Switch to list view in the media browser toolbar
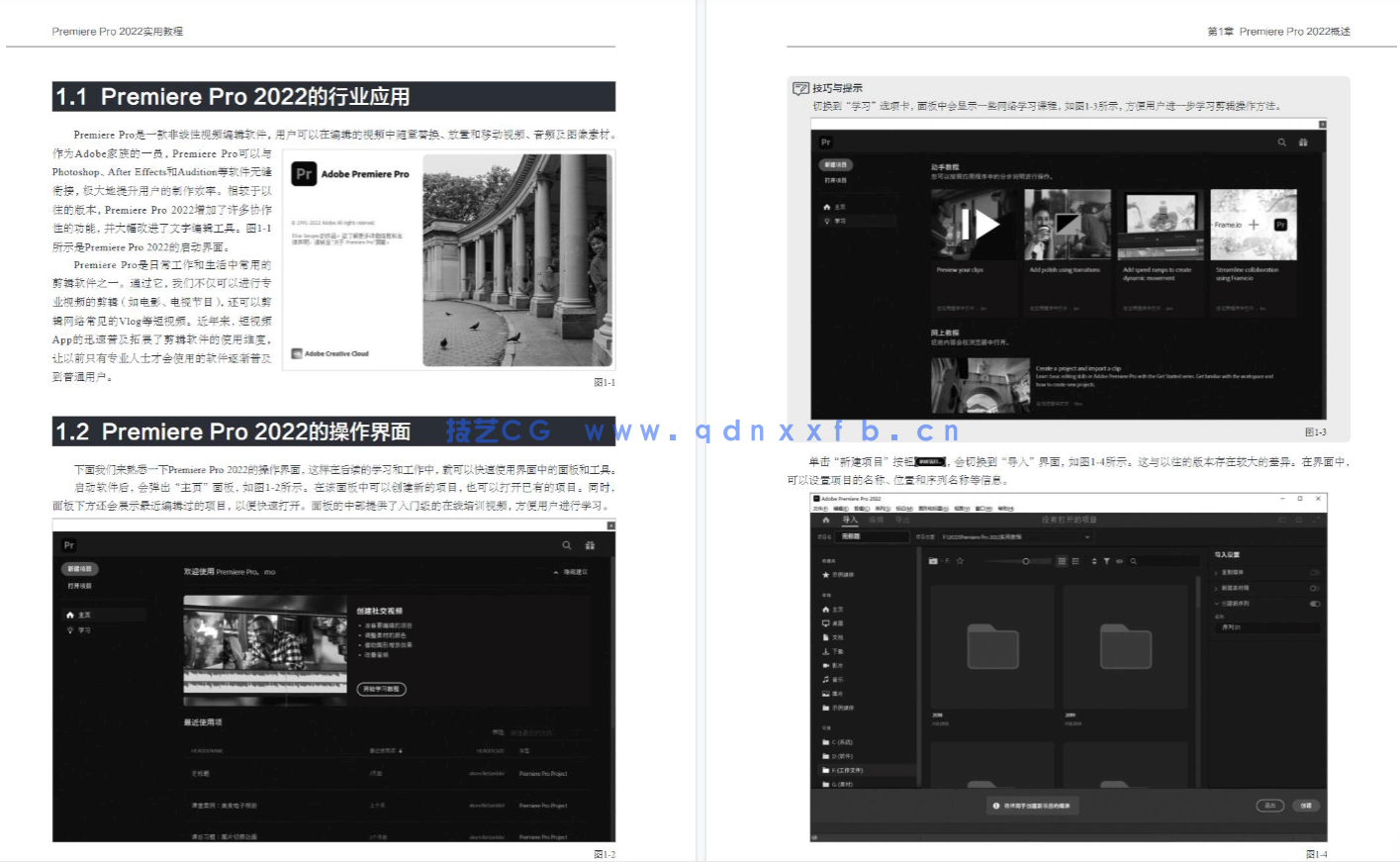Image resolution: width=1400 pixels, height=862 pixels. 1075,561
